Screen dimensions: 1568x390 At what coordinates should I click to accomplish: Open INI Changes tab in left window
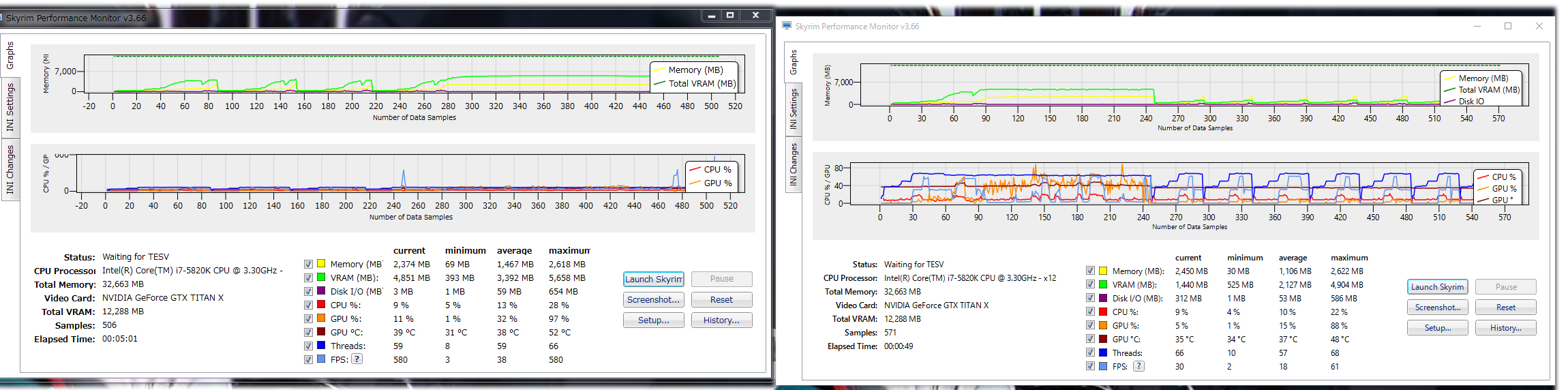tap(10, 169)
